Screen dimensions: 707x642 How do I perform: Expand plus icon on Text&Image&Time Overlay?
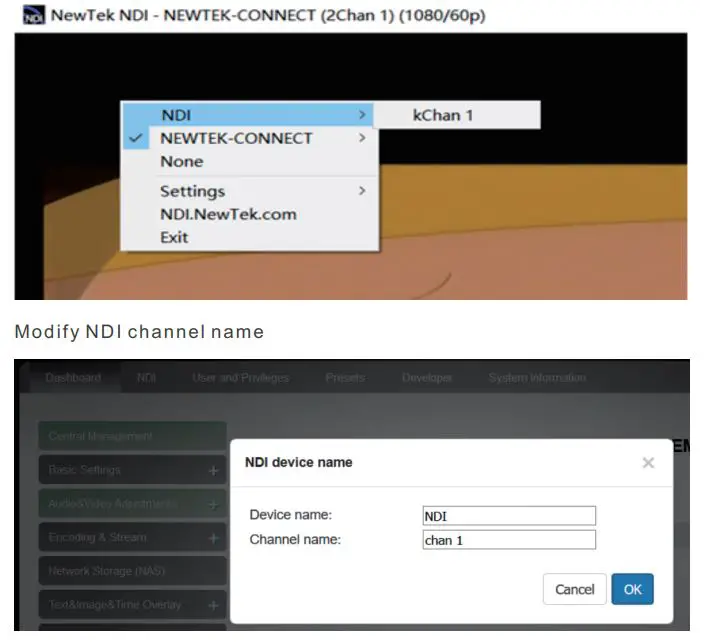213,605
